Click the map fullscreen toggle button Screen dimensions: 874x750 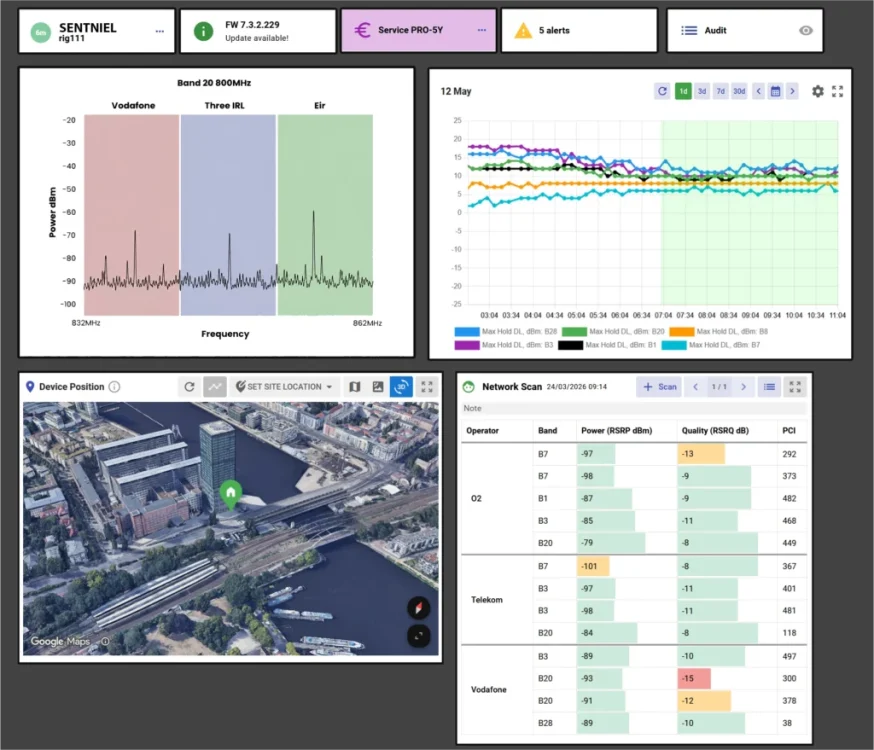[x=419, y=636]
